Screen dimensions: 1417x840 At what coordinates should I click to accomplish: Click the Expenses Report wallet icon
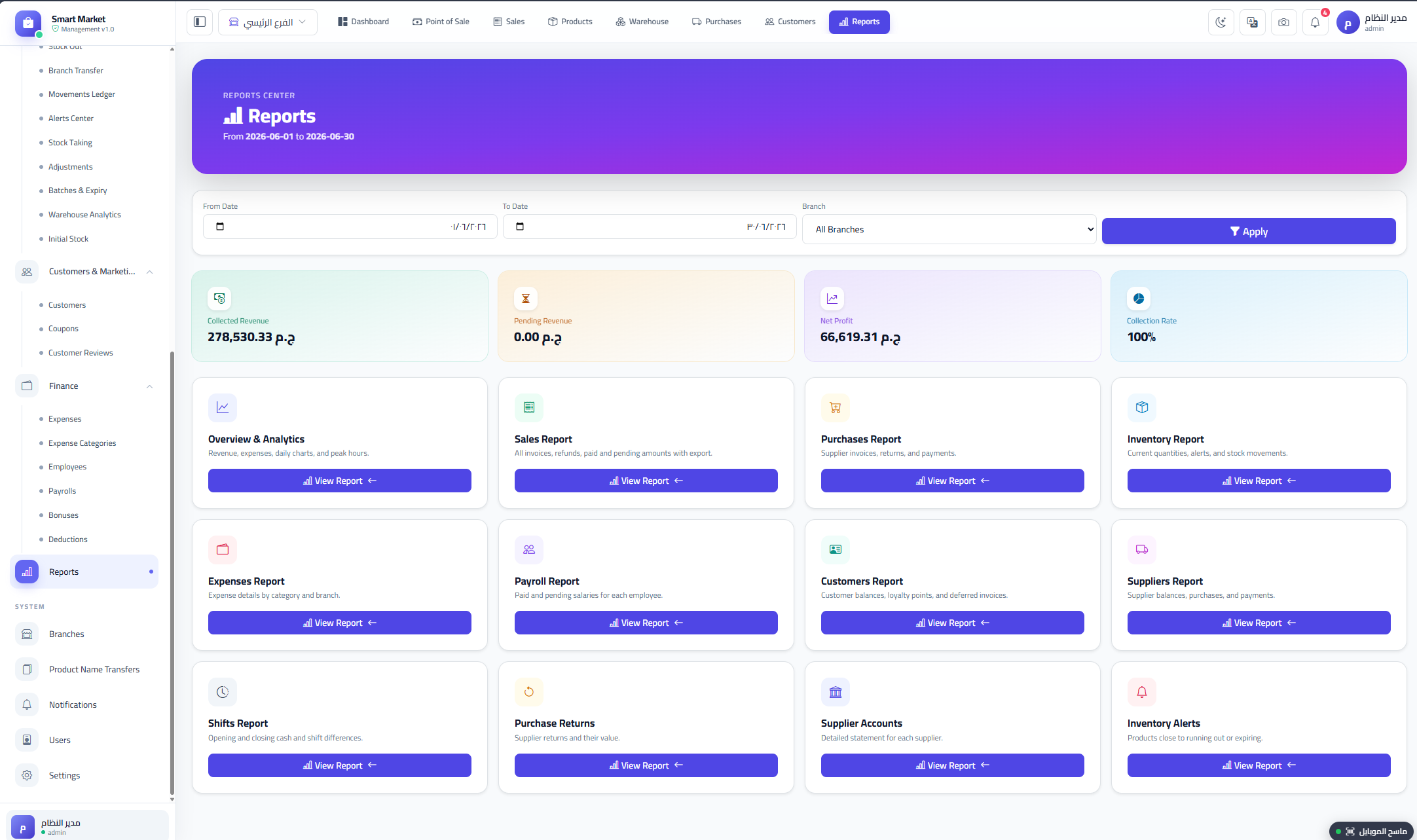[223, 549]
